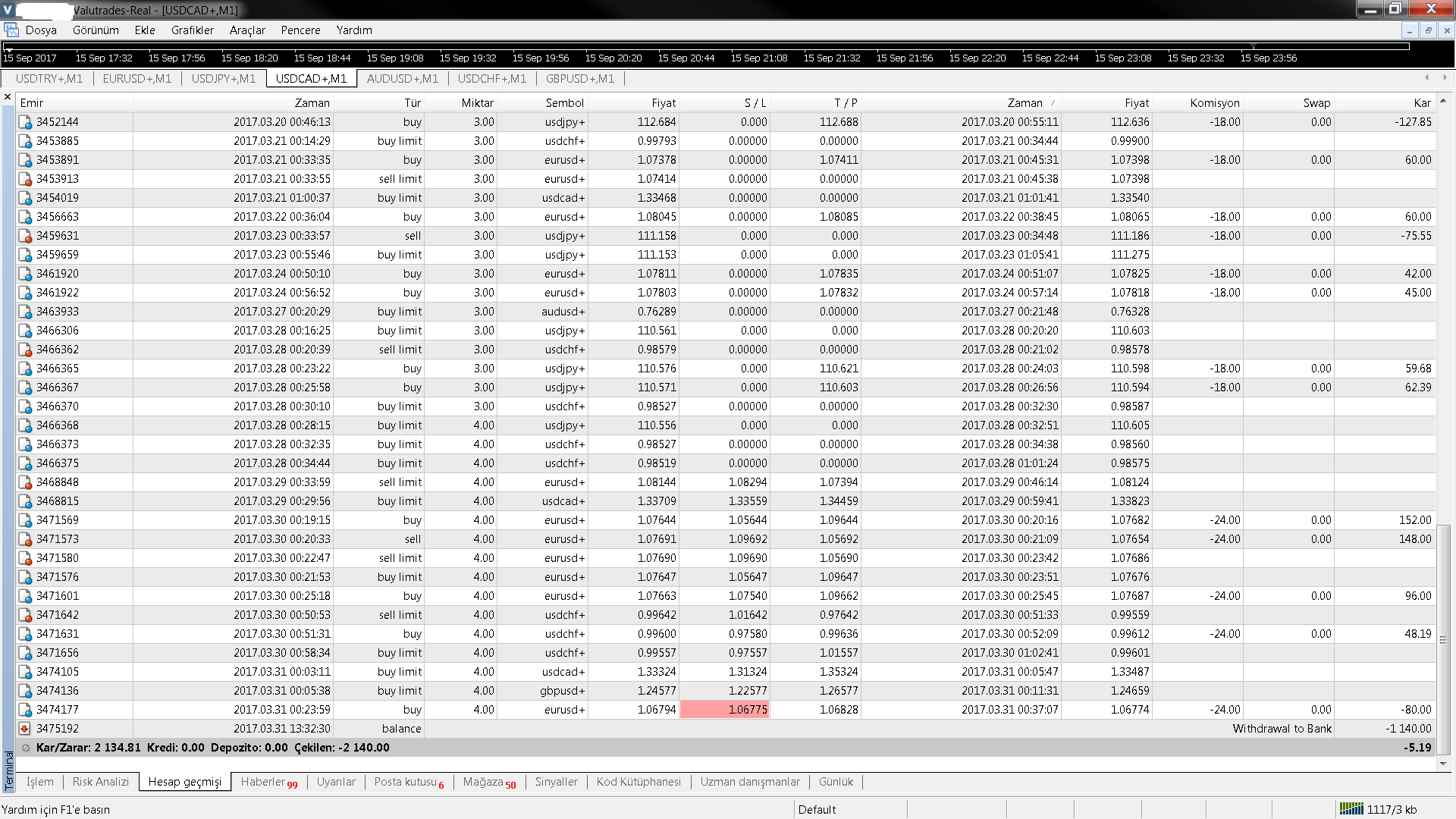The height and width of the screenshot is (819, 1456).
Task: Sort history by the Kar column header
Action: tap(1385, 103)
